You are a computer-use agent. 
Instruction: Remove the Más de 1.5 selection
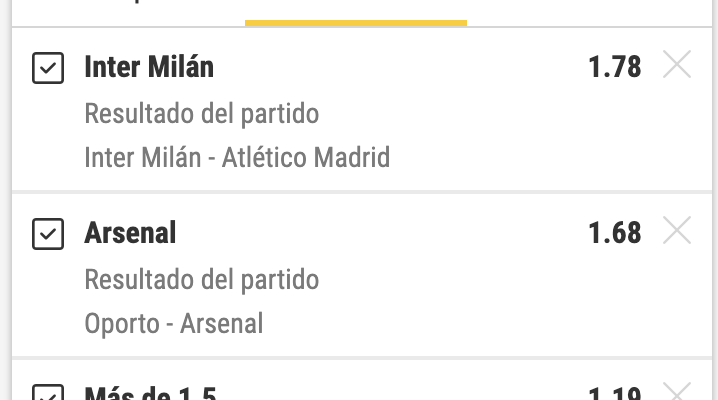click(x=677, y=392)
